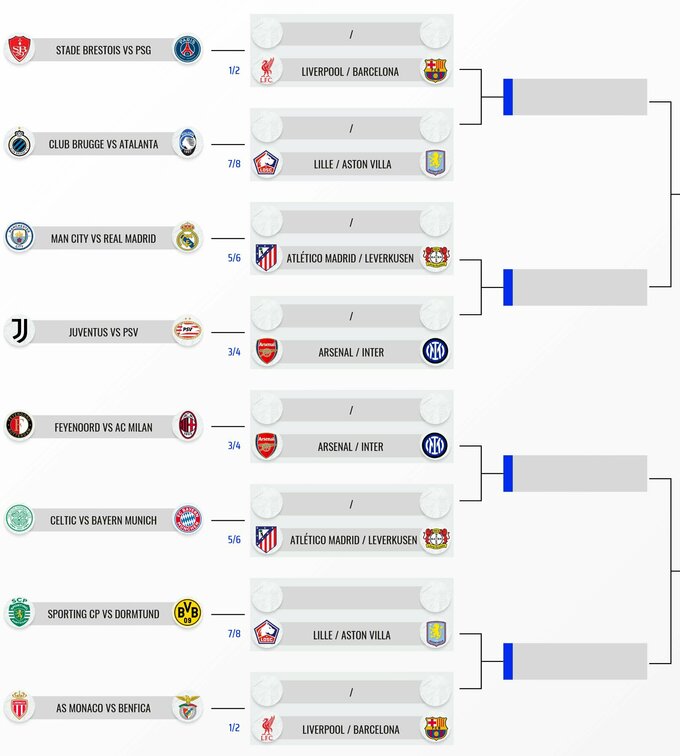Open the Man City vs Real Madrid matchup
Screen dimensions: 680x756
pos(103,239)
